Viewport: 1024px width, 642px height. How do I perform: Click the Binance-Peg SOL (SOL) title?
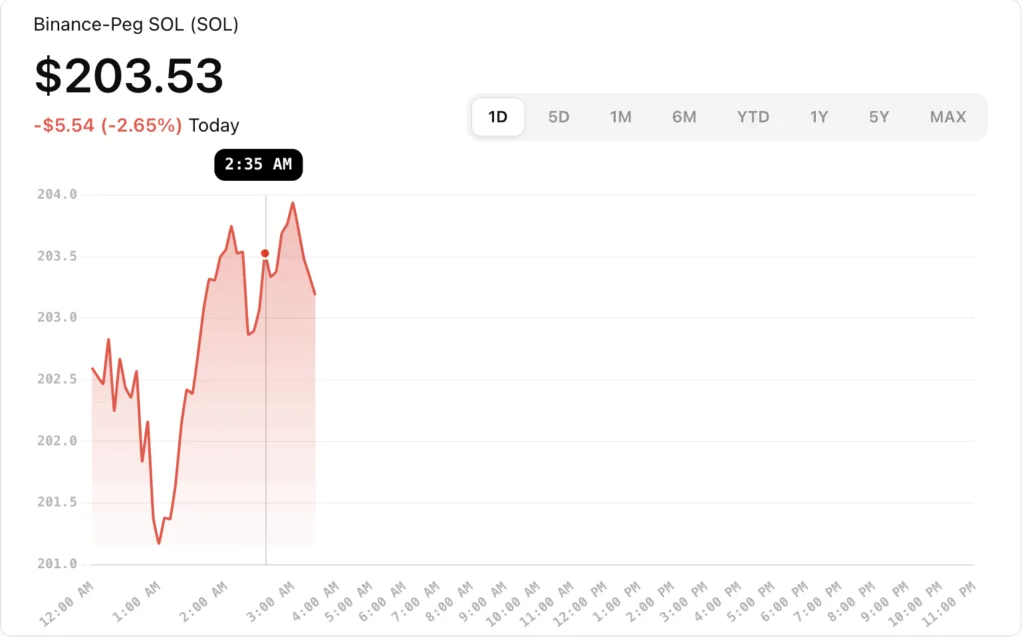136,25
